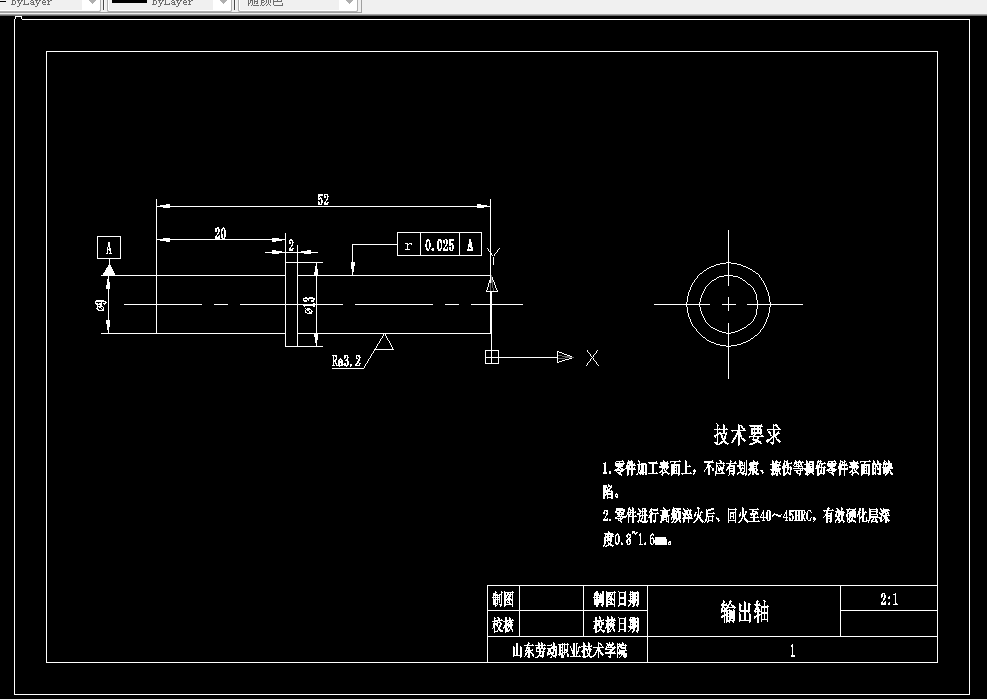The height and width of the screenshot is (700, 987).
Task: Click the X axis label of the UCS
Action: (x=592, y=358)
